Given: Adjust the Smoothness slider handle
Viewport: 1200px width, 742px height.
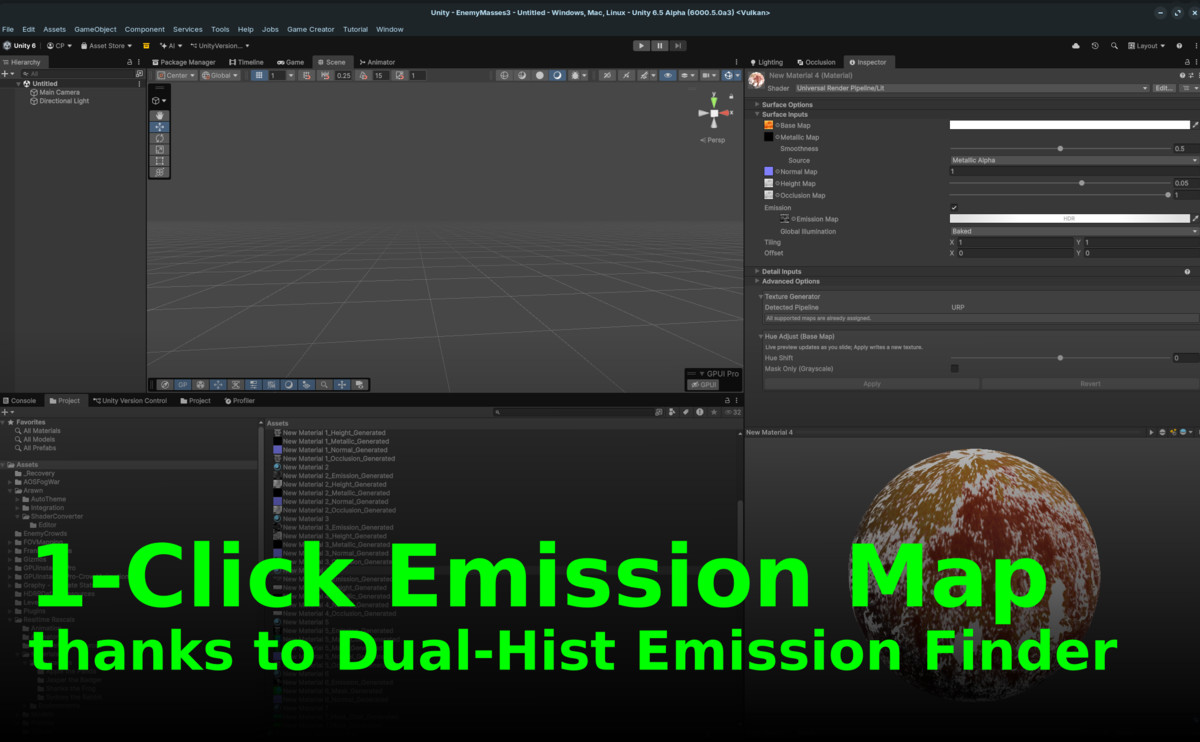Looking at the screenshot, I should 1060,148.
